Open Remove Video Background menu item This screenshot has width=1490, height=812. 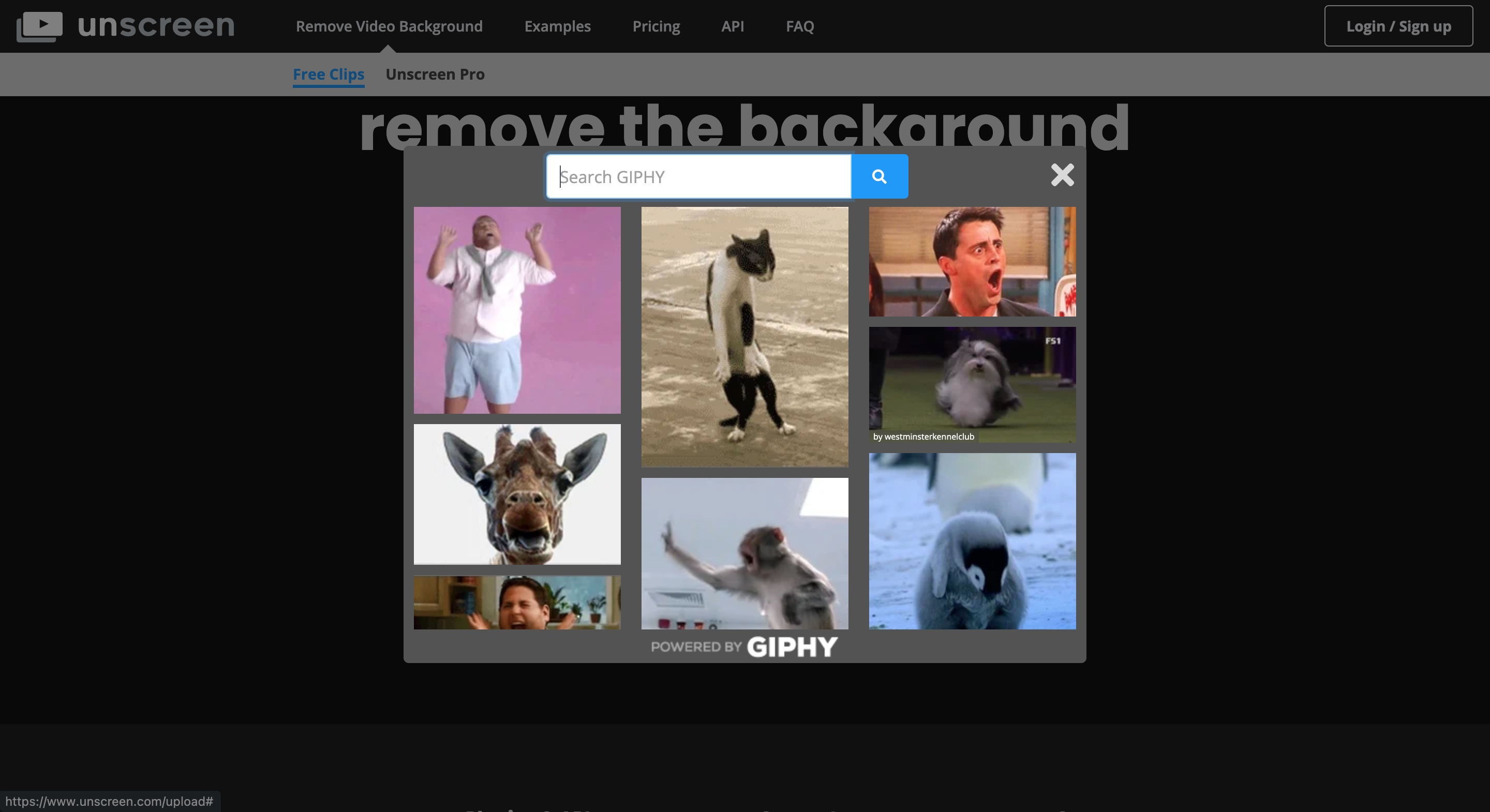coord(389,26)
